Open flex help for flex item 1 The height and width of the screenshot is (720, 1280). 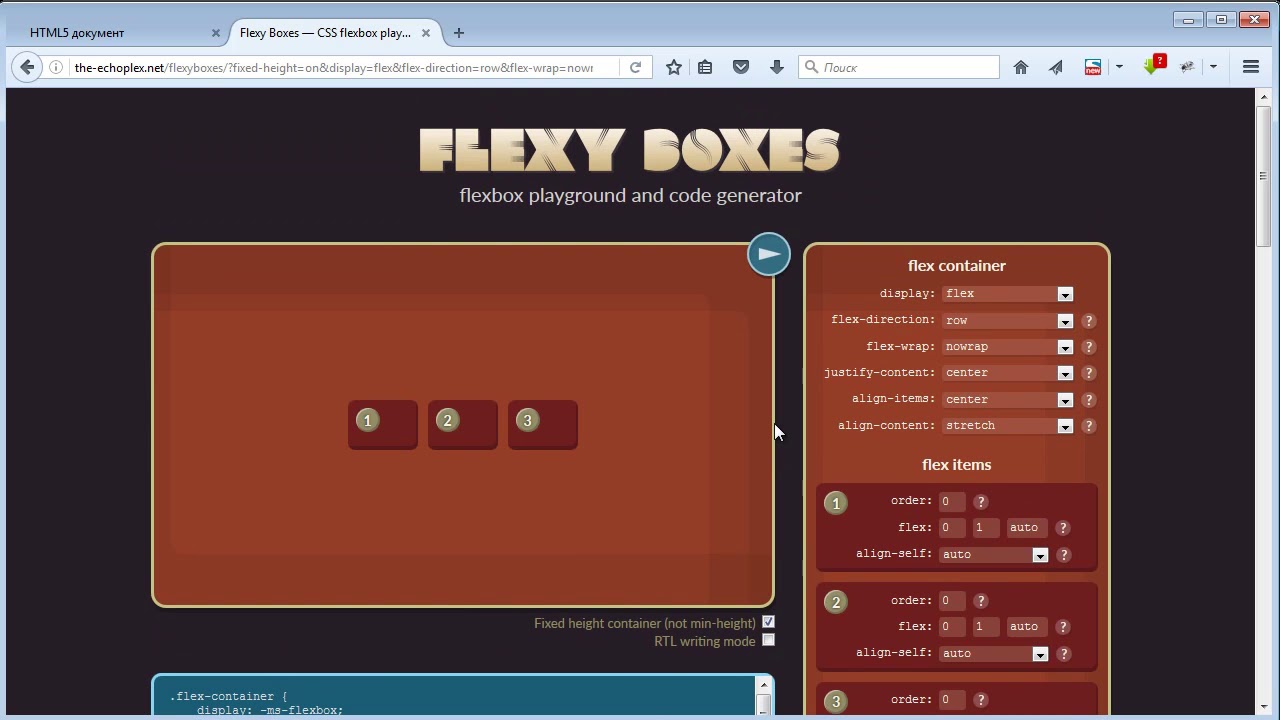point(1063,528)
